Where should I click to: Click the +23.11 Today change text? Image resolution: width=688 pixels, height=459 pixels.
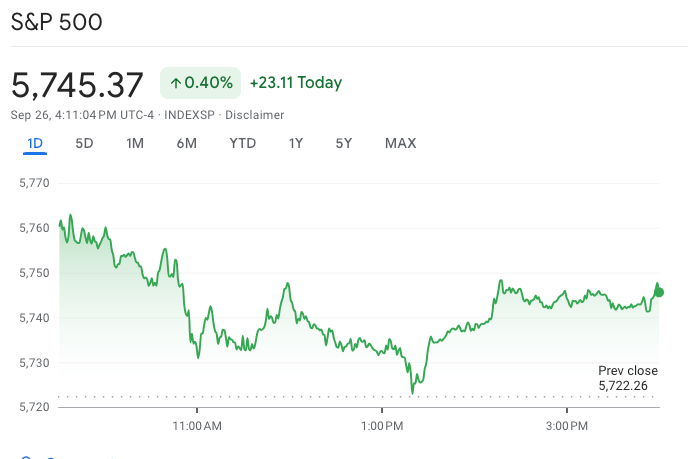click(296, 83)
